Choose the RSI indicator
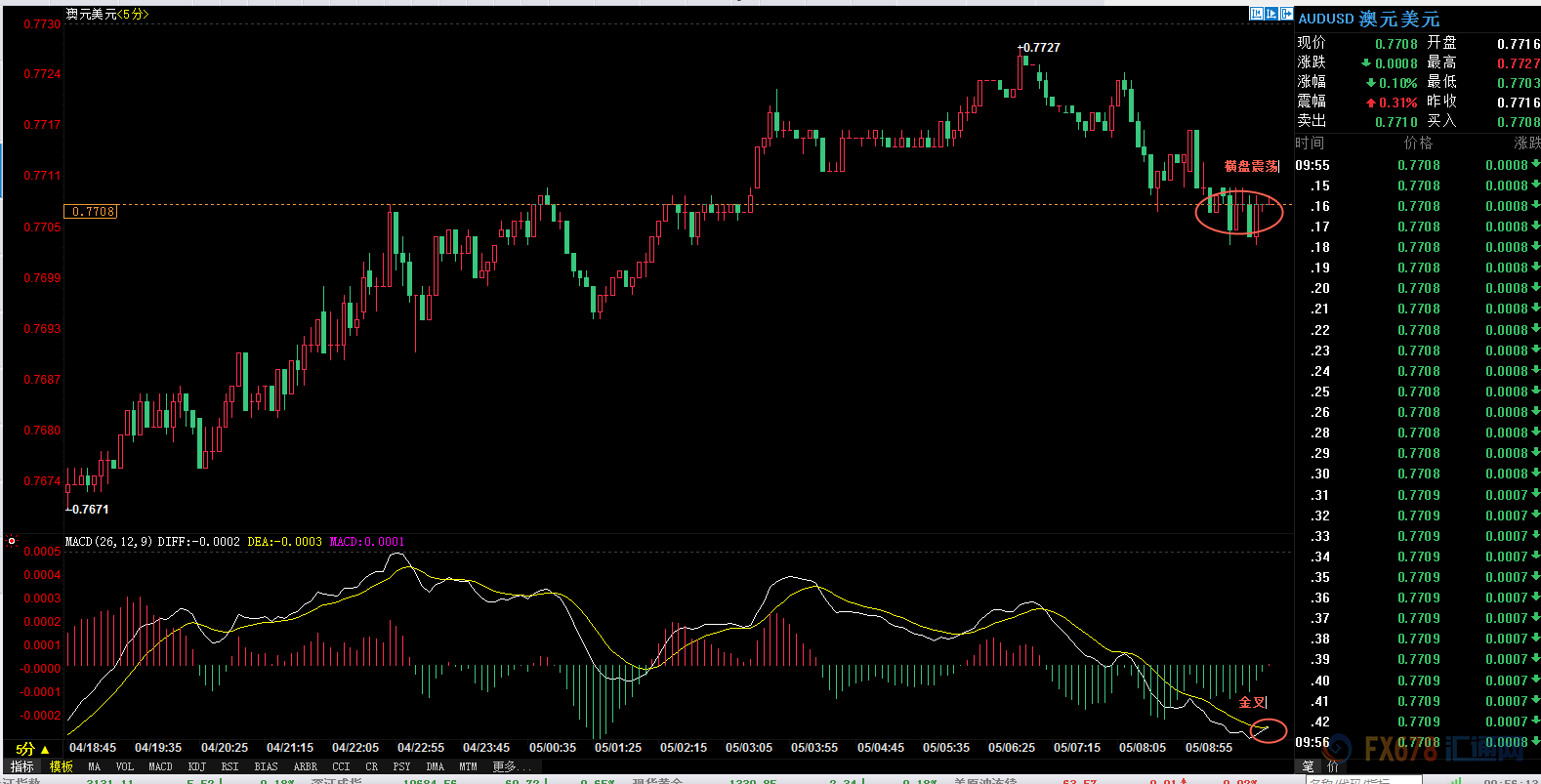Image resolution: width=1541 pixels, height=784 pixels. tap(229, 767)
